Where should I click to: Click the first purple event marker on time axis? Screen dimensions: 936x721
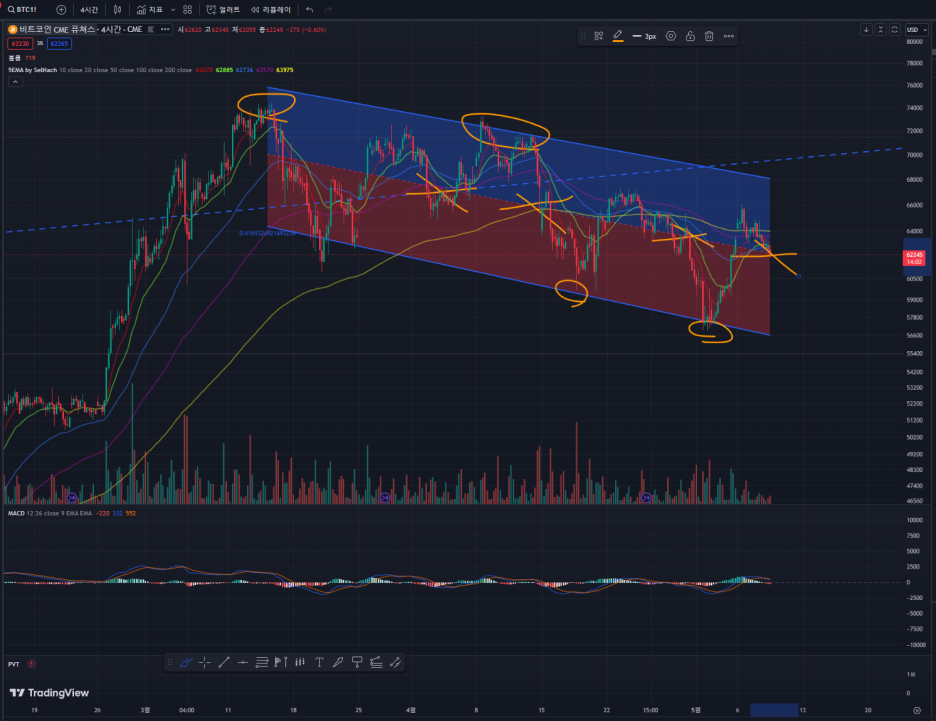coord(72,498)
